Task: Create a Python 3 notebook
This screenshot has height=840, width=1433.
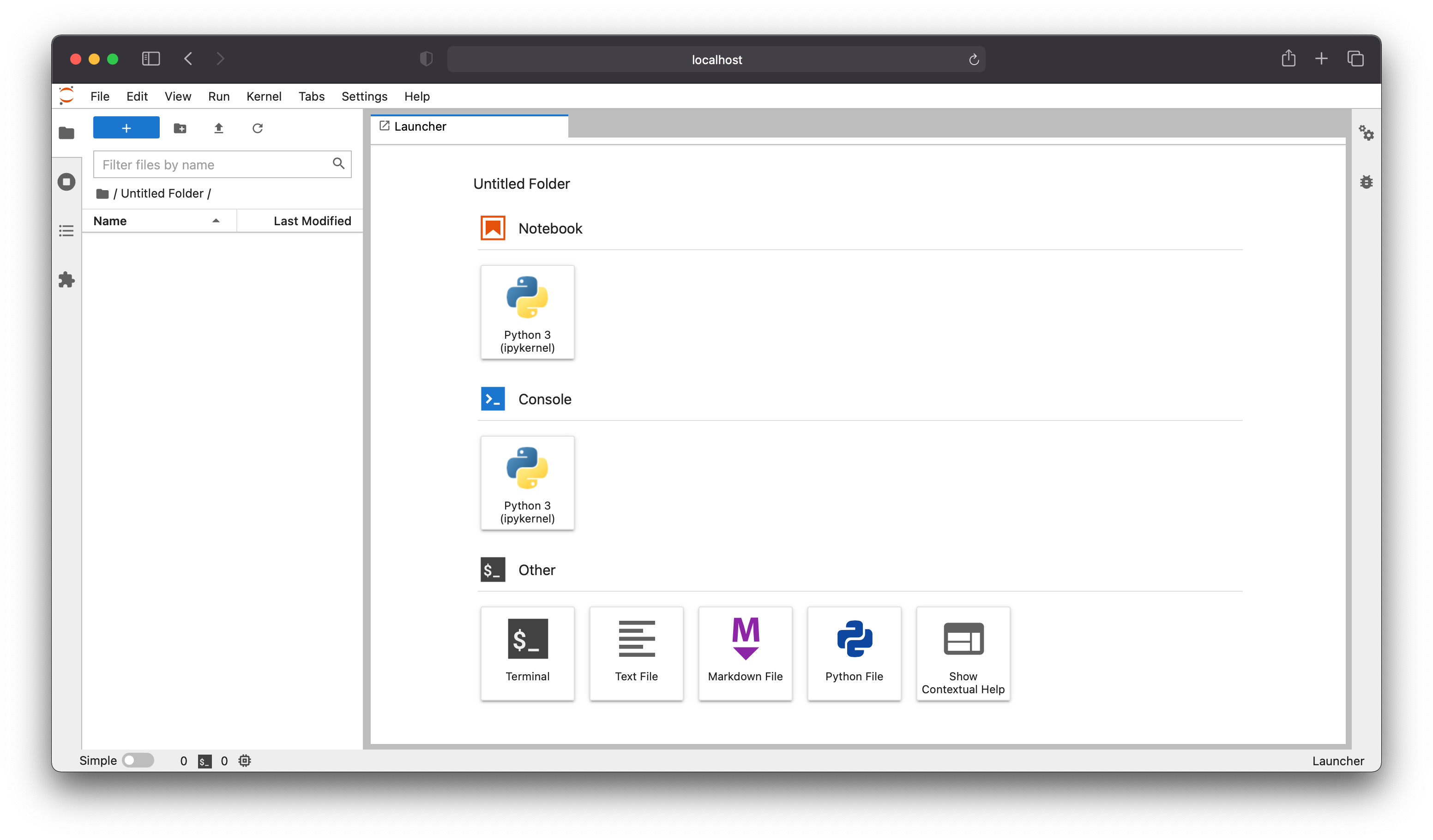Action: click(527, 312)
